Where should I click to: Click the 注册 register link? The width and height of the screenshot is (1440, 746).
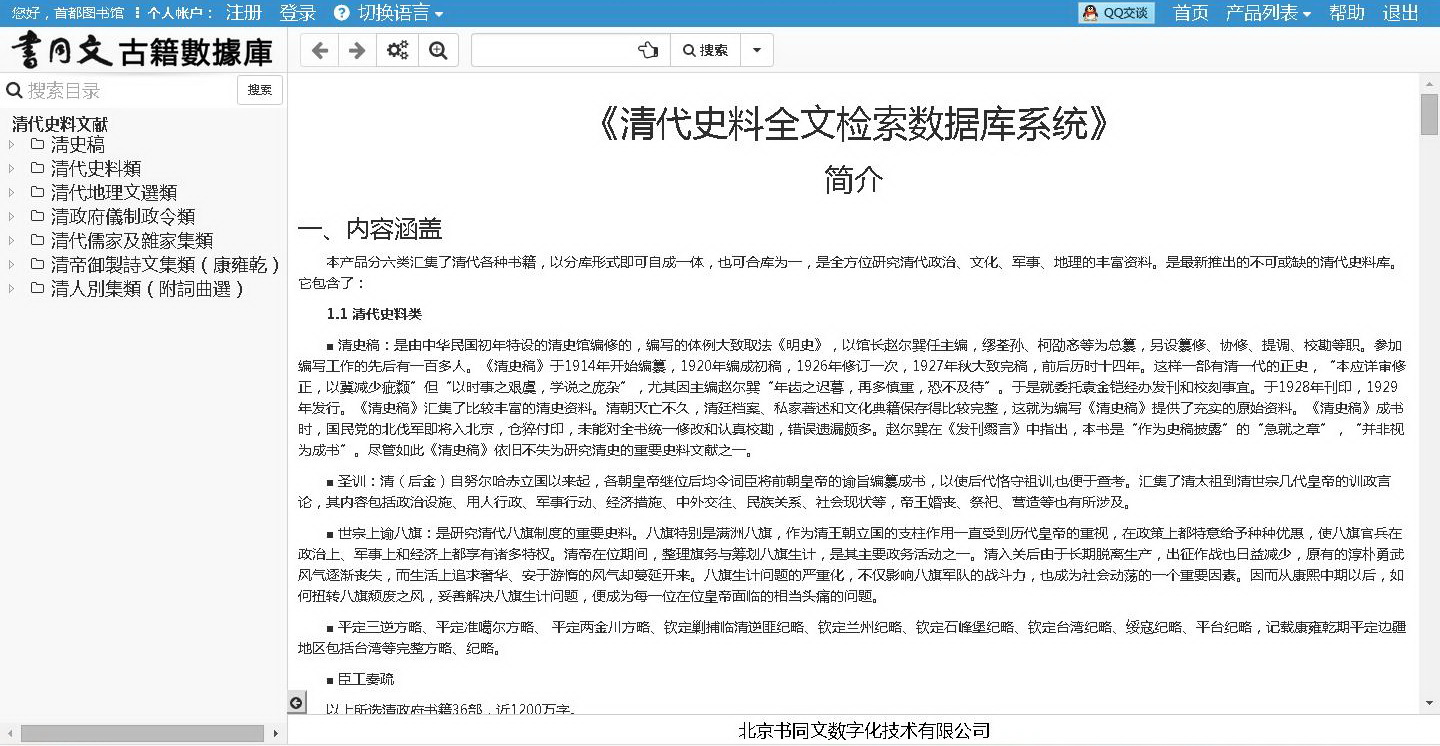tap(244, 13)
